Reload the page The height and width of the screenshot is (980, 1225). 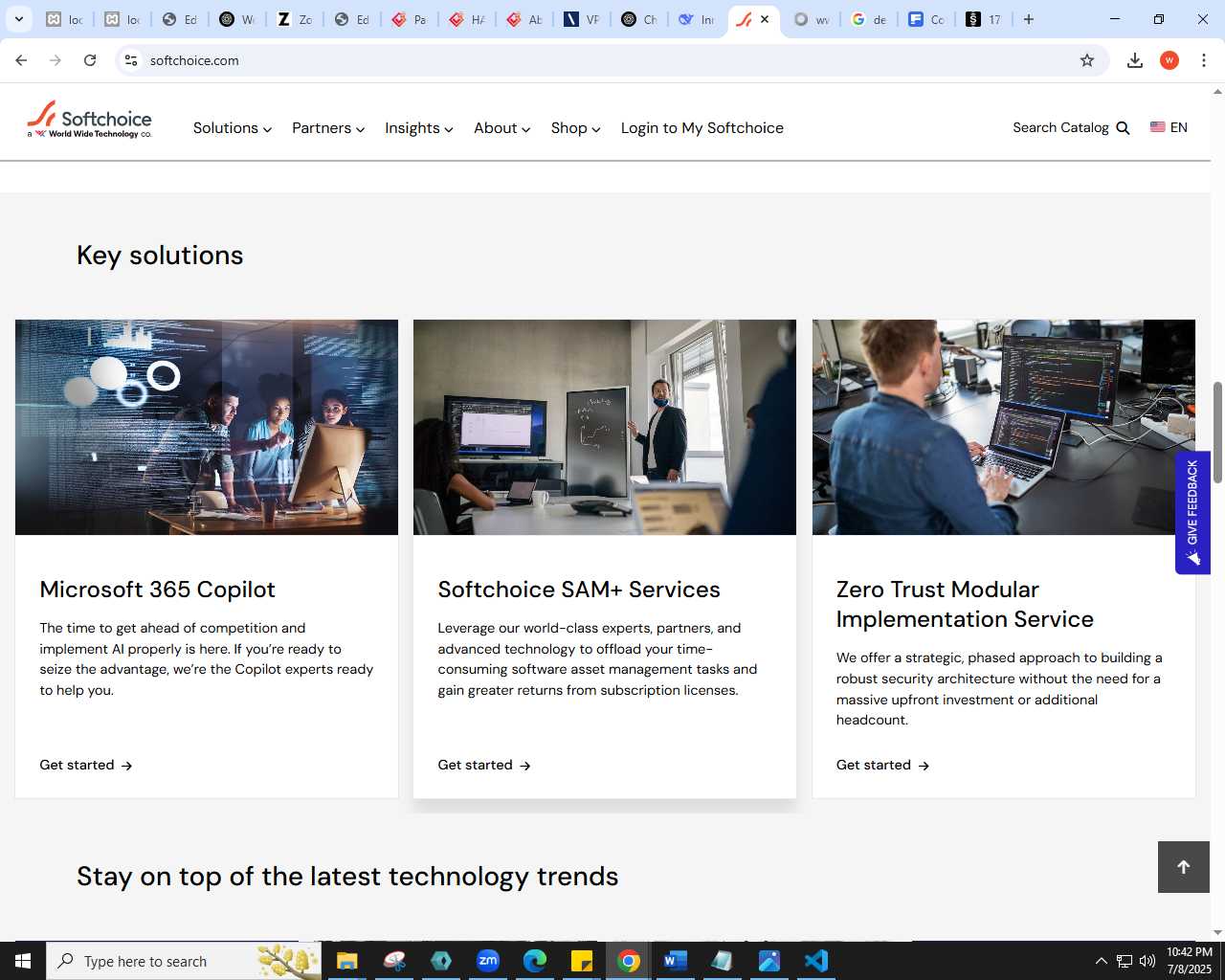point(90,60)
